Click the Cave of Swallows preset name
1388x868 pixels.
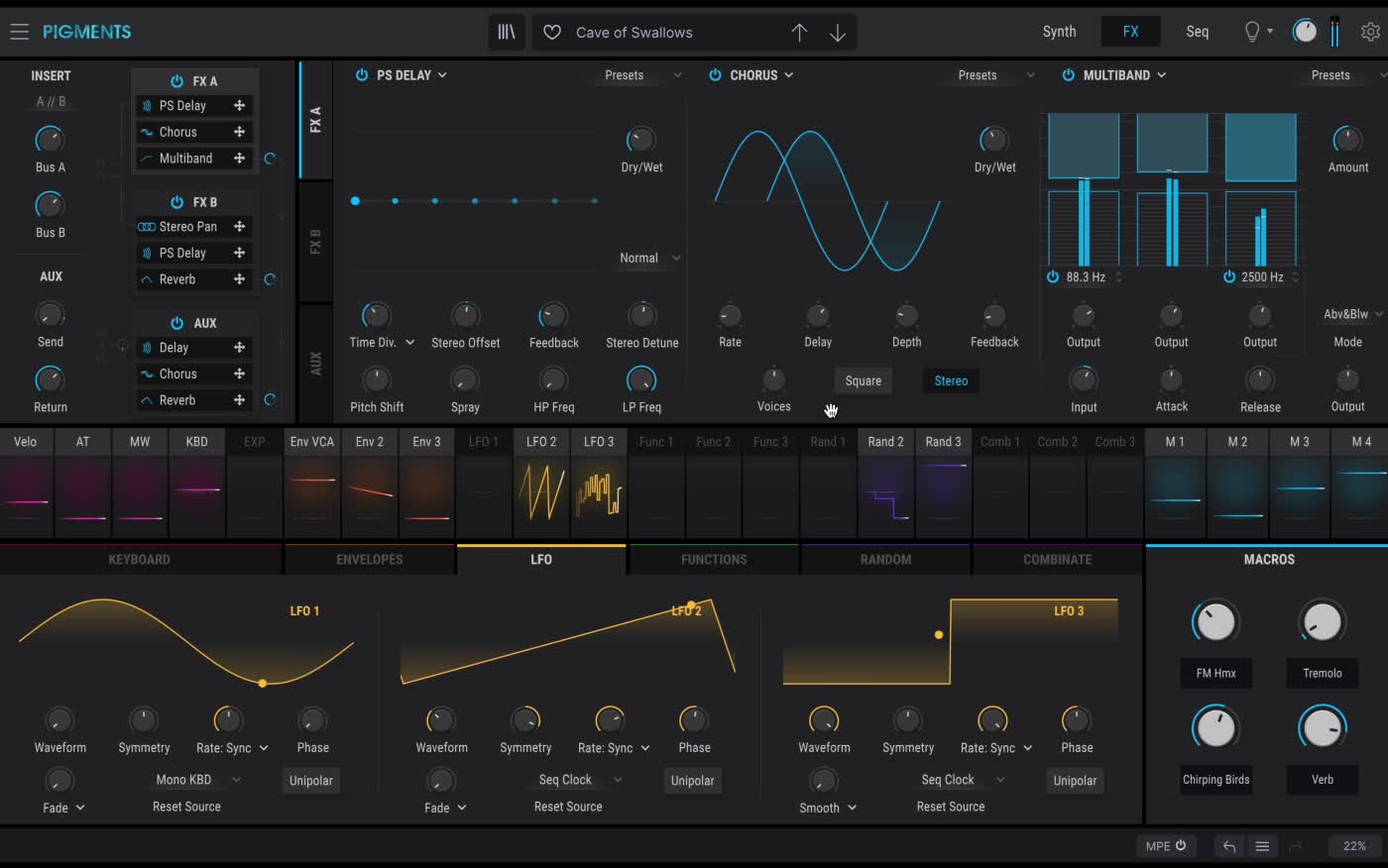(x=635, y=32)
